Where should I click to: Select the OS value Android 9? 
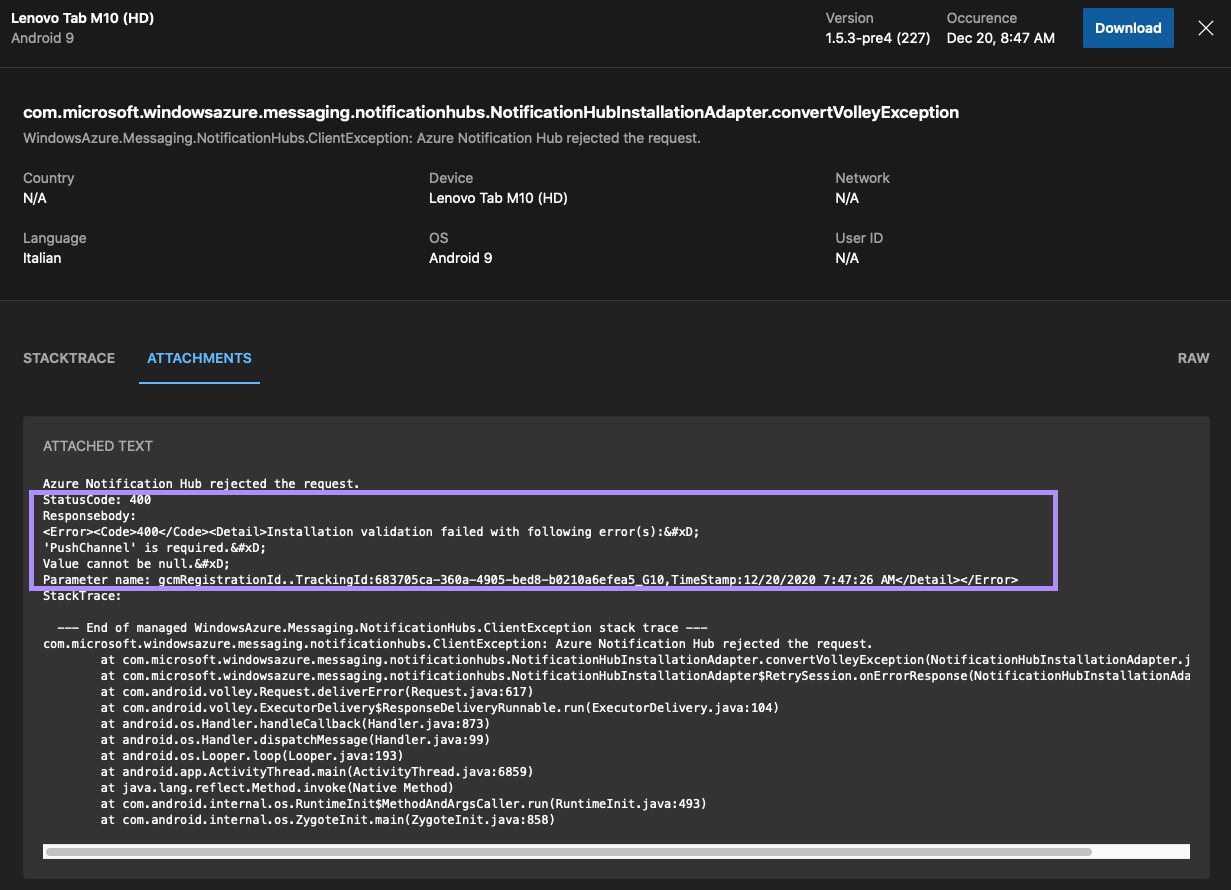click(460, 258)
